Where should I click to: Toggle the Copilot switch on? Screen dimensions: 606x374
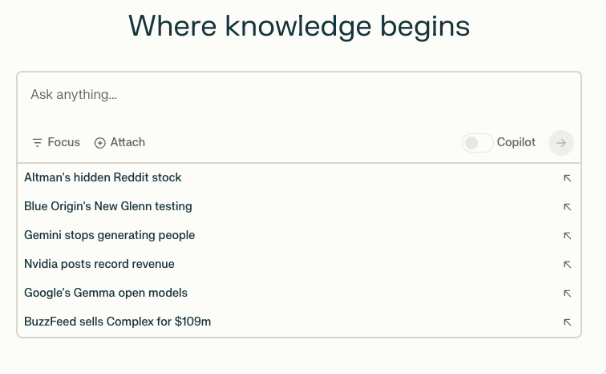[477, 143]
